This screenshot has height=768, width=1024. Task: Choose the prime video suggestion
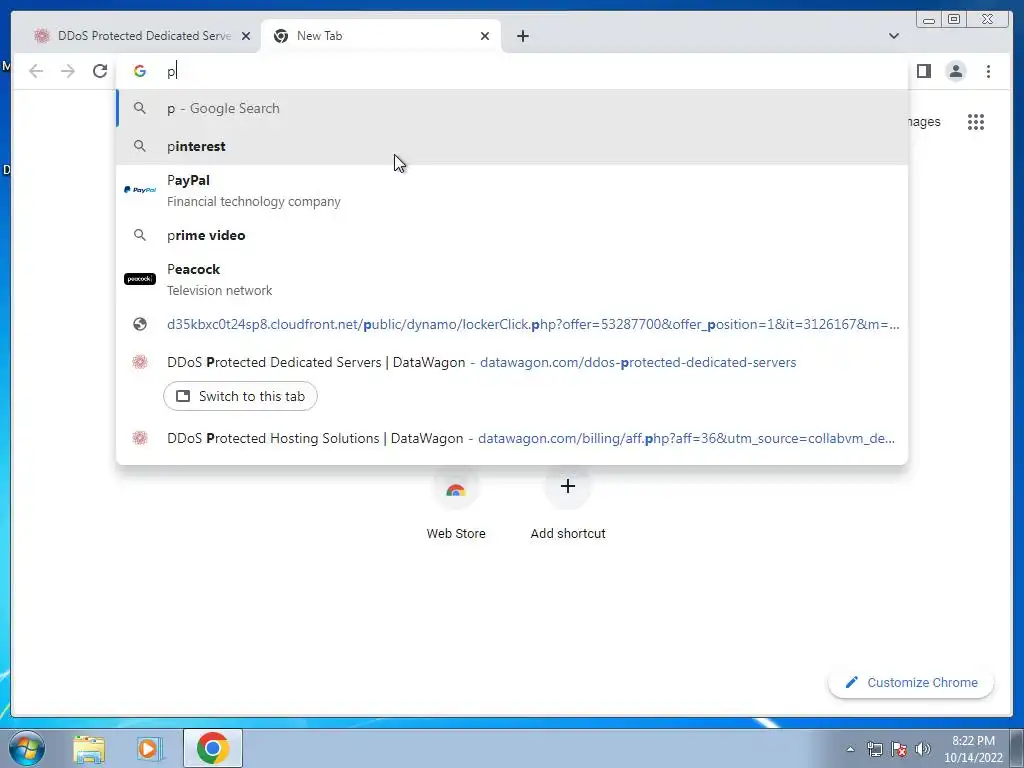tap(512, 235)
